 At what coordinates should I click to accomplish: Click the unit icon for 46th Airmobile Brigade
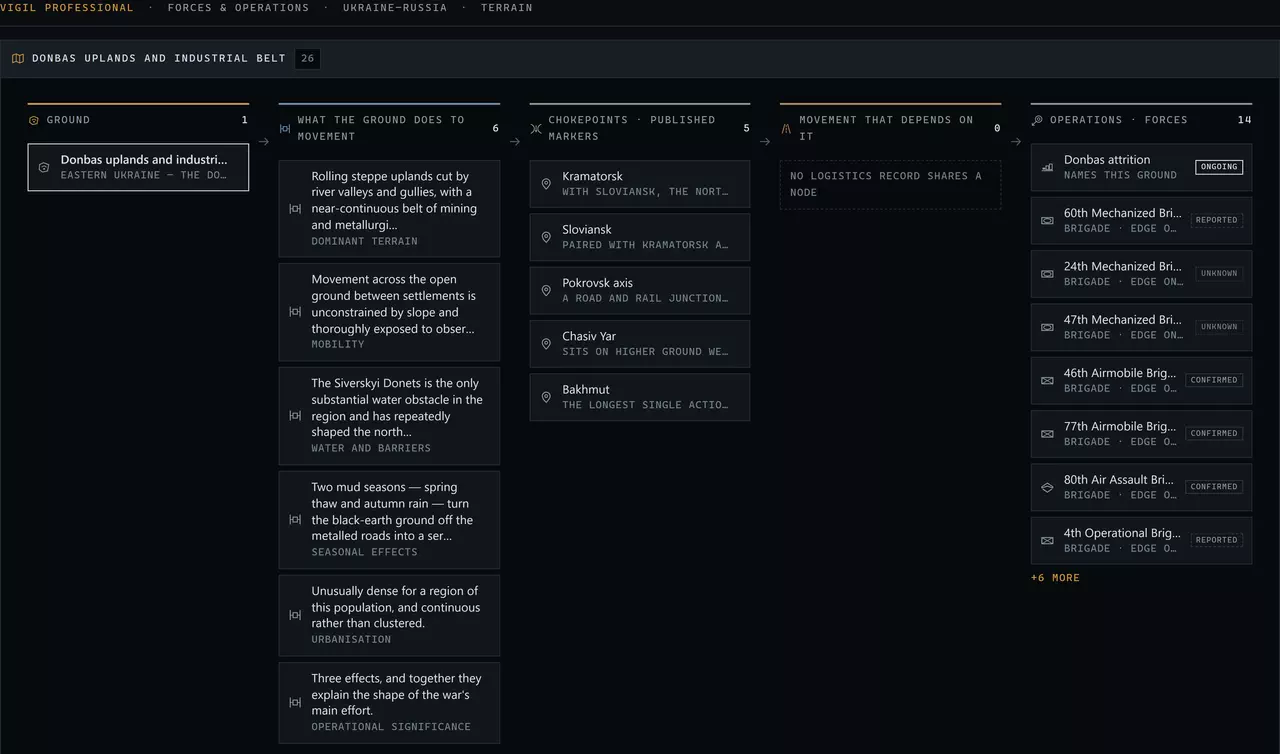(x=1047, y=380)
